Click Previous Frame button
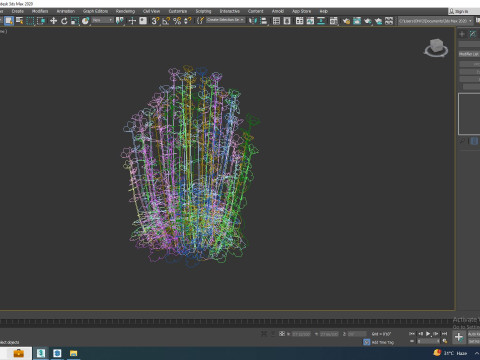480x360 pixels. [x=420, y=333]
